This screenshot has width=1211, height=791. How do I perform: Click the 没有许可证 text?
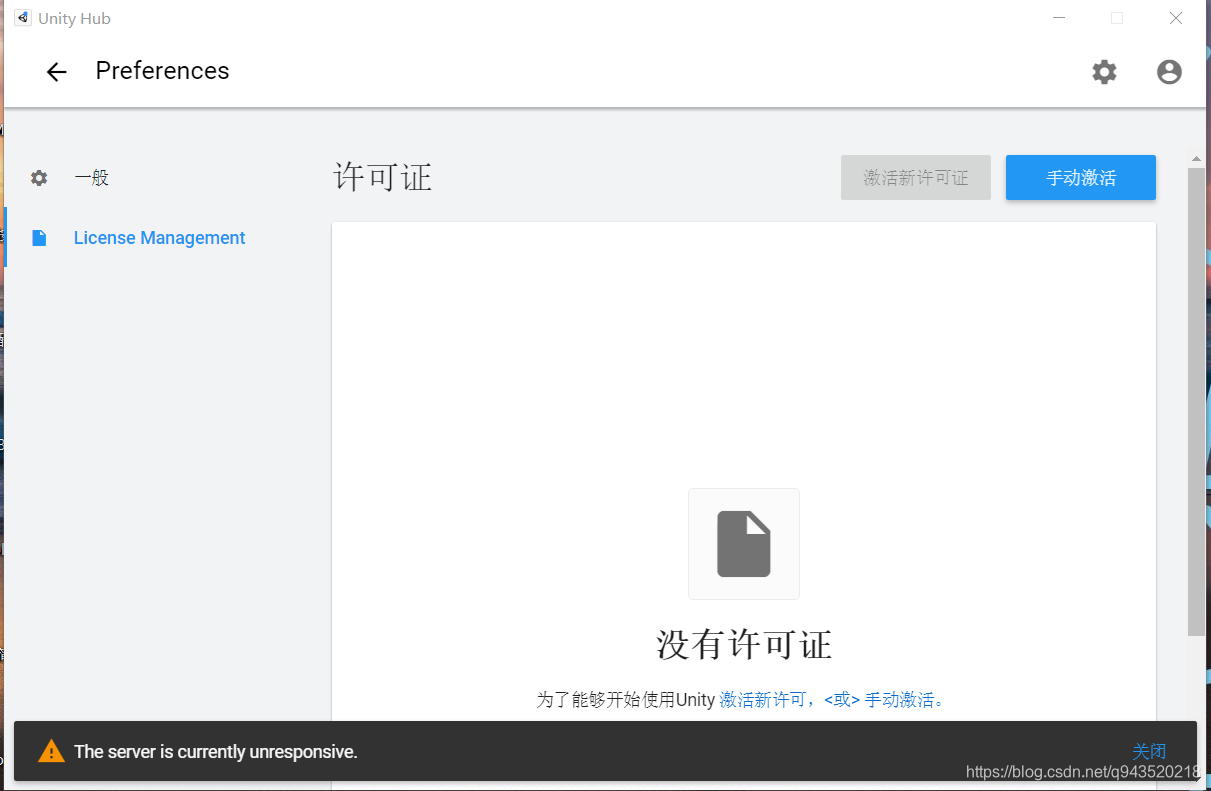click(744, 644)
